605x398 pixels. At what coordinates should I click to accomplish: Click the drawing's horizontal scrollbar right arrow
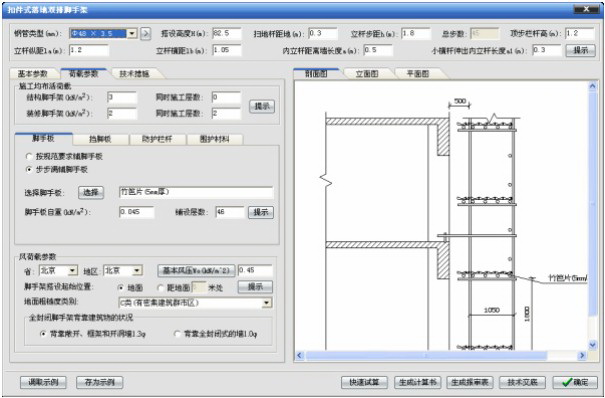point(583,355)
